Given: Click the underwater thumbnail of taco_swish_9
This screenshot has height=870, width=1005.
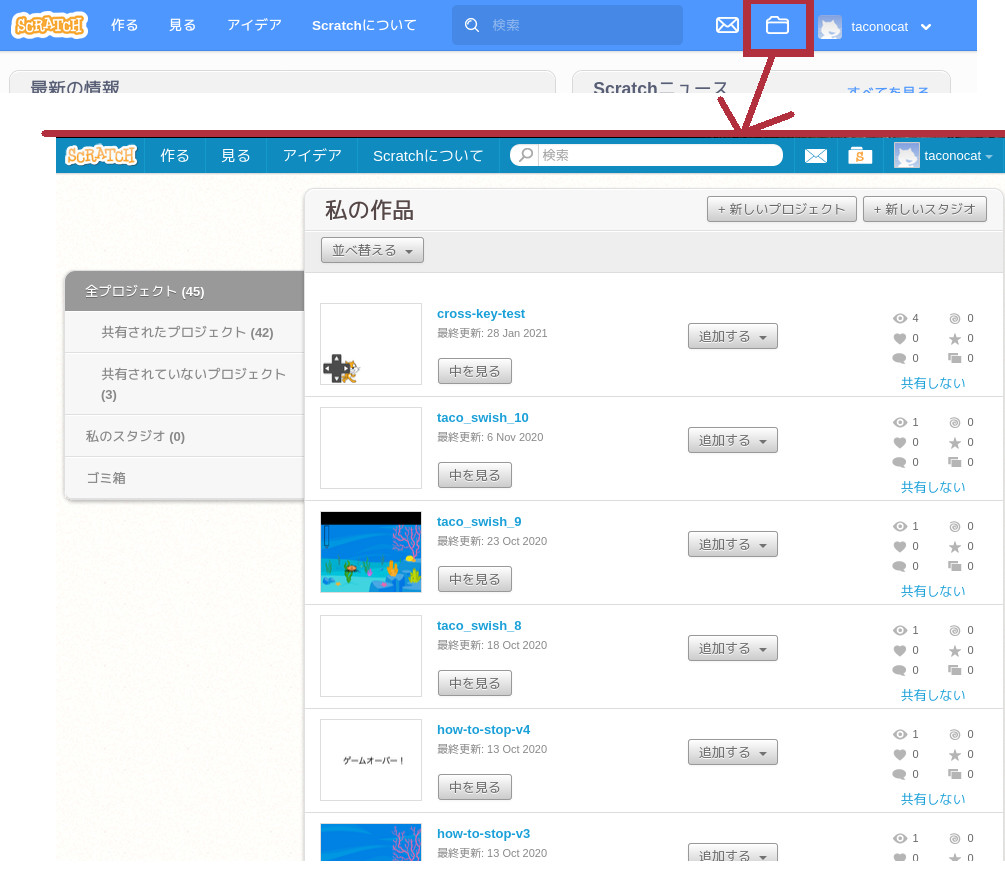Looking at the screenshot, I should tap(371, 551).
